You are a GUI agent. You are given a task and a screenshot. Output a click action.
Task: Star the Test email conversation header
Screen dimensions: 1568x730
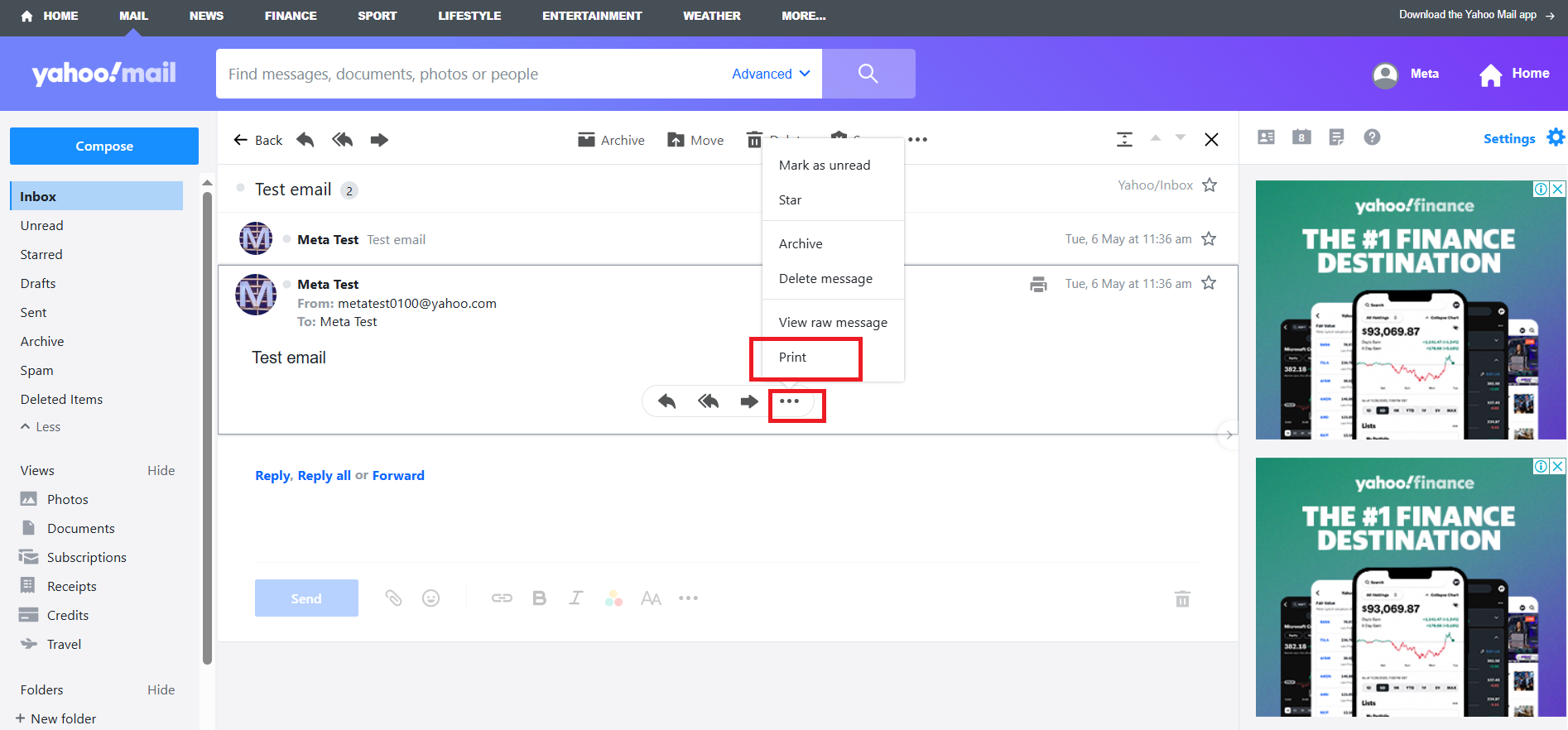pyautogui.click(x=1210, y=185)
